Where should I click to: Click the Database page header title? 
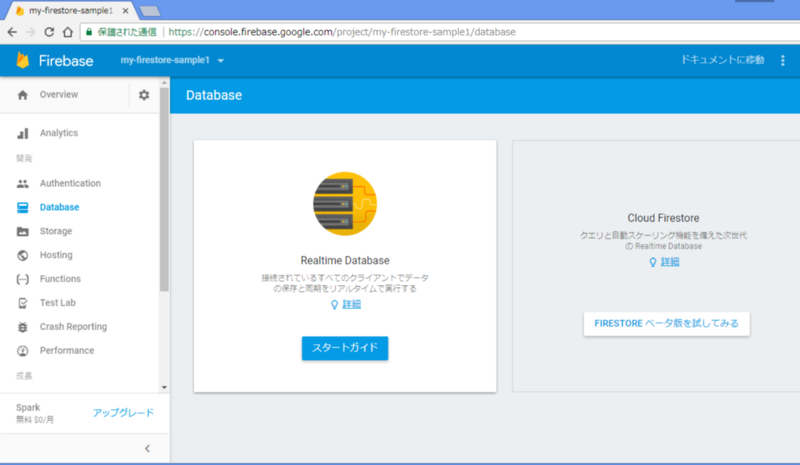click(x=214, y=95)
